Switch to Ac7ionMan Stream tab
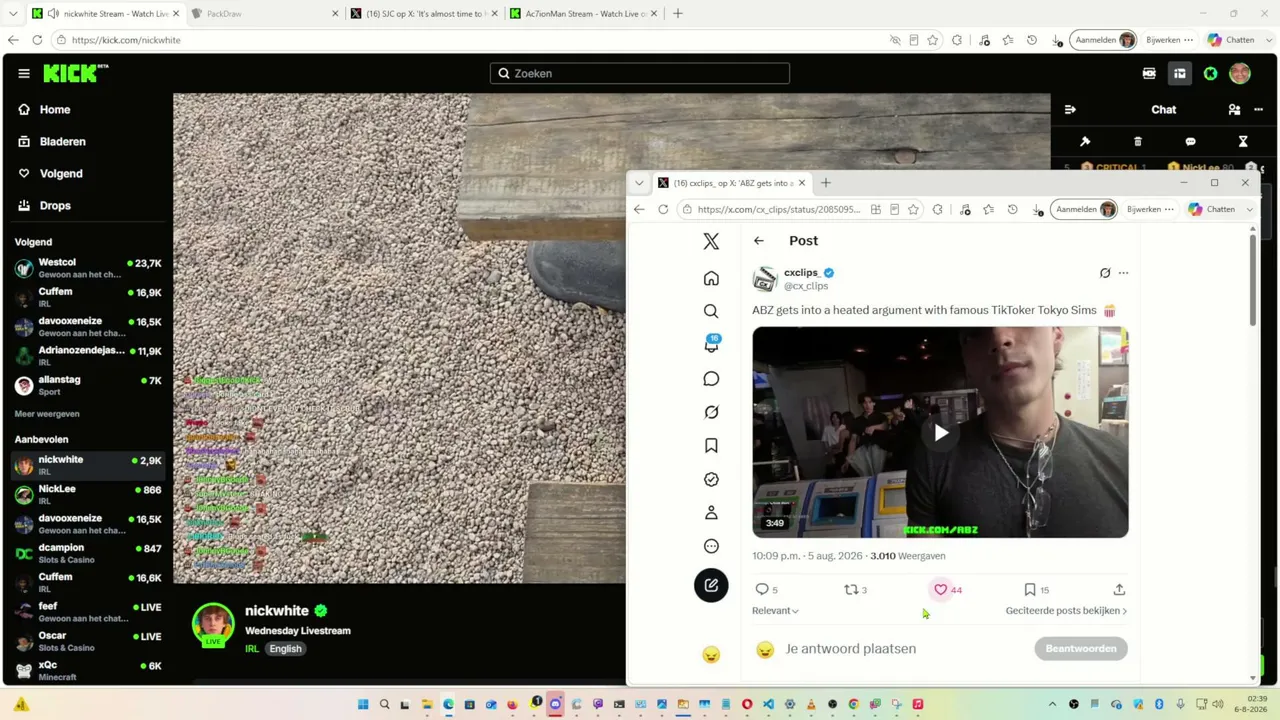Image resolution: width=1280 pixels, height=720 pixels. [582, 13]
